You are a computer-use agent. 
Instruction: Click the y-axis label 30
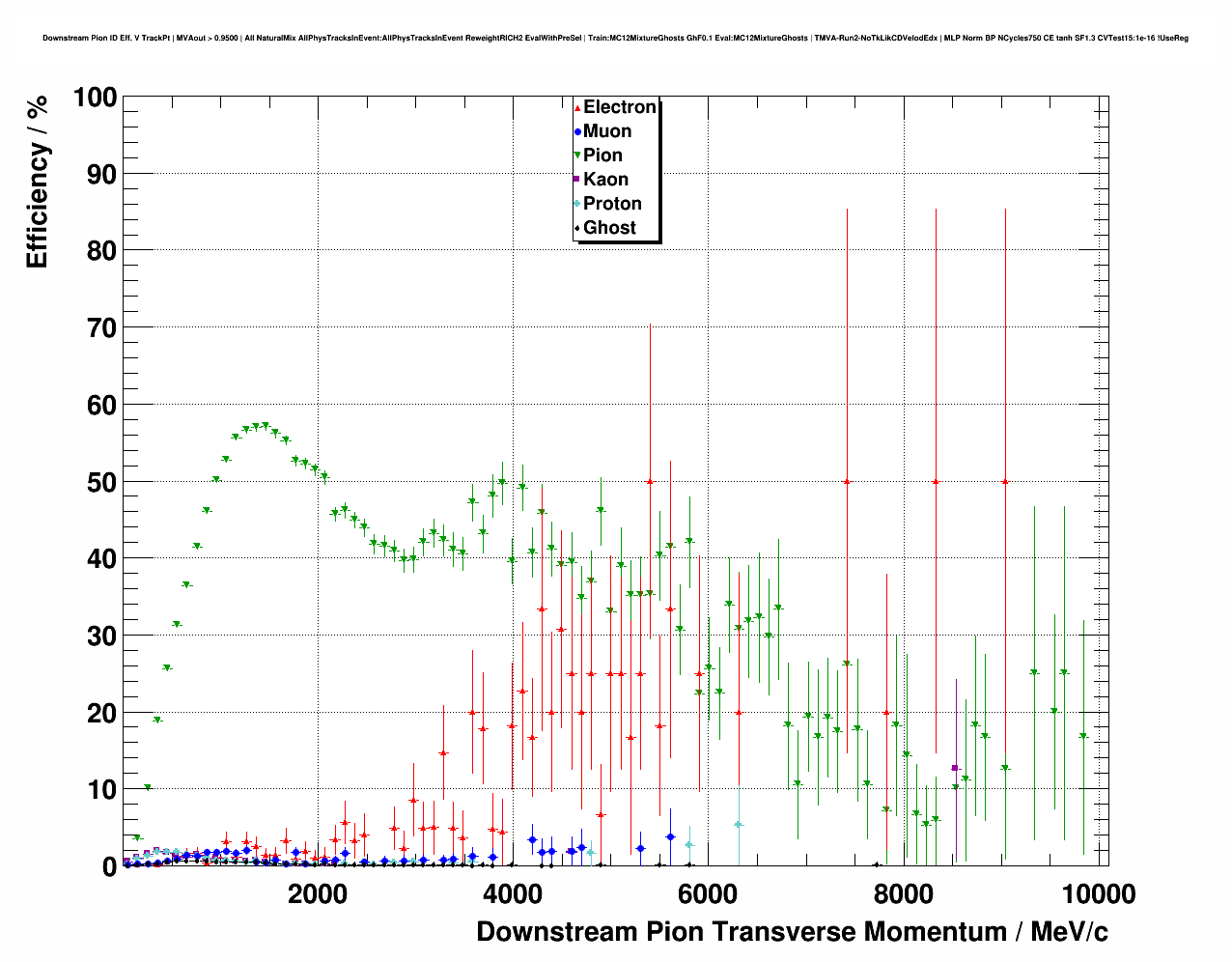pos(101,637)
